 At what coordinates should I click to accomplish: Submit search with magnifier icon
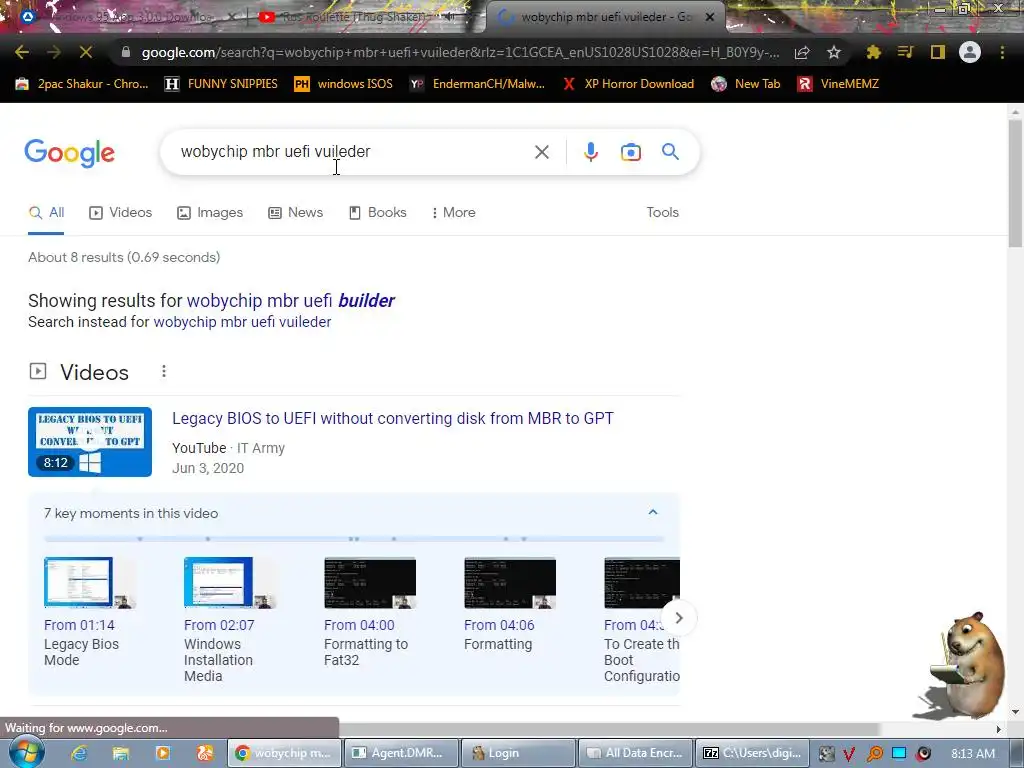click(x=670, y=152)
